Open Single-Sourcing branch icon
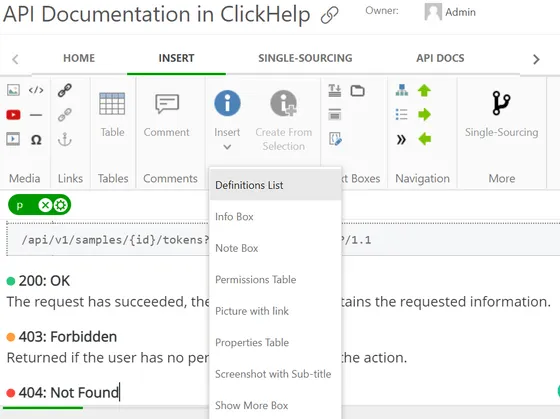 tap(501, 103)
